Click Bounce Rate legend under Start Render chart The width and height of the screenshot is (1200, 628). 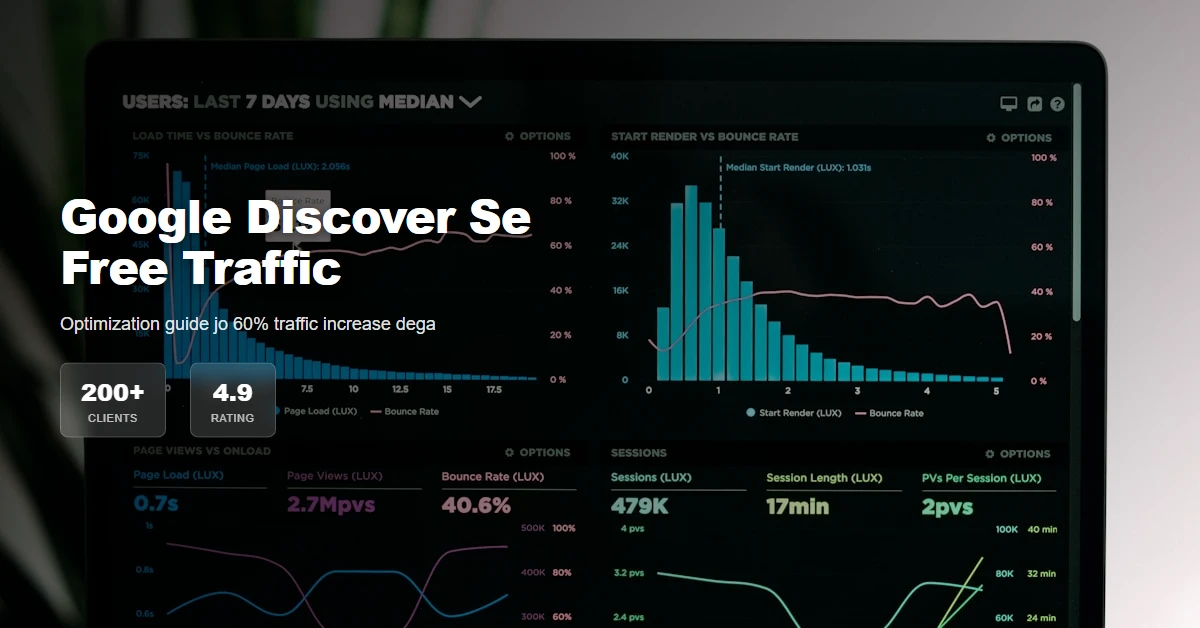click(888, 413)
